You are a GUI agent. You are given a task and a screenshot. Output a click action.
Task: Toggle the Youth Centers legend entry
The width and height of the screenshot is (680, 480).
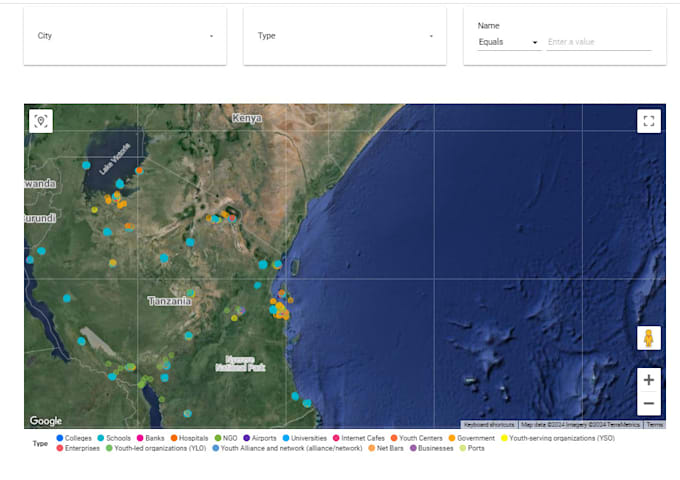(x=417, y=438)
